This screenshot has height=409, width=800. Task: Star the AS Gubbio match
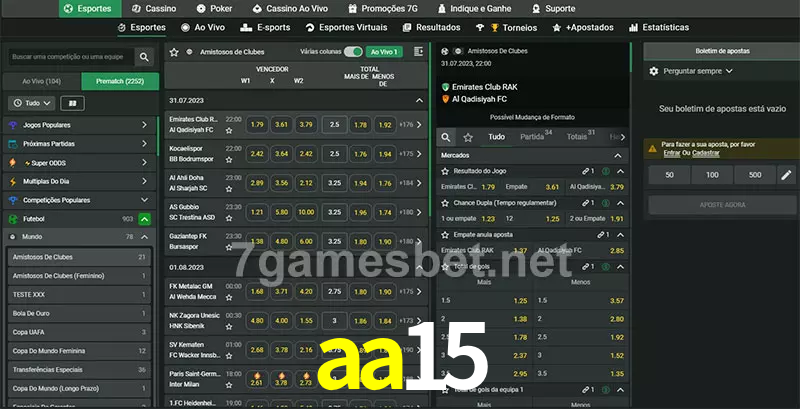point(229,218)
